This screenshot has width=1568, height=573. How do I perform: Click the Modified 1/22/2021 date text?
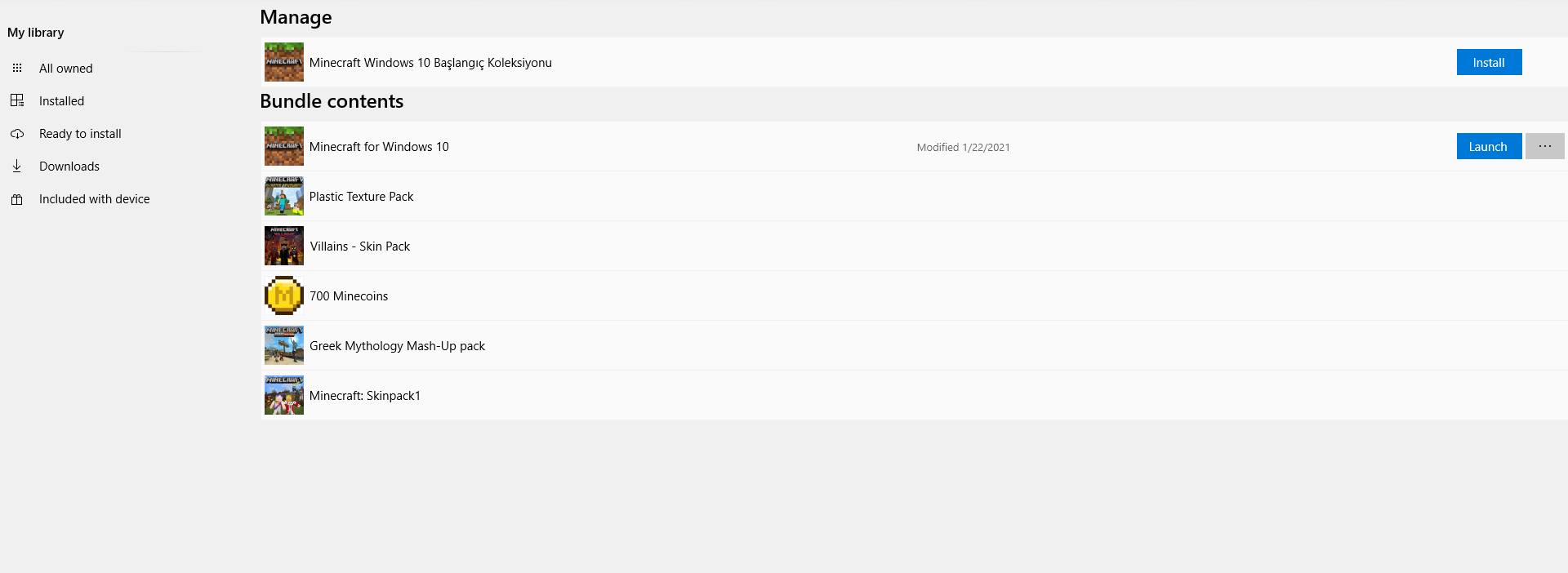pos(963,148)
